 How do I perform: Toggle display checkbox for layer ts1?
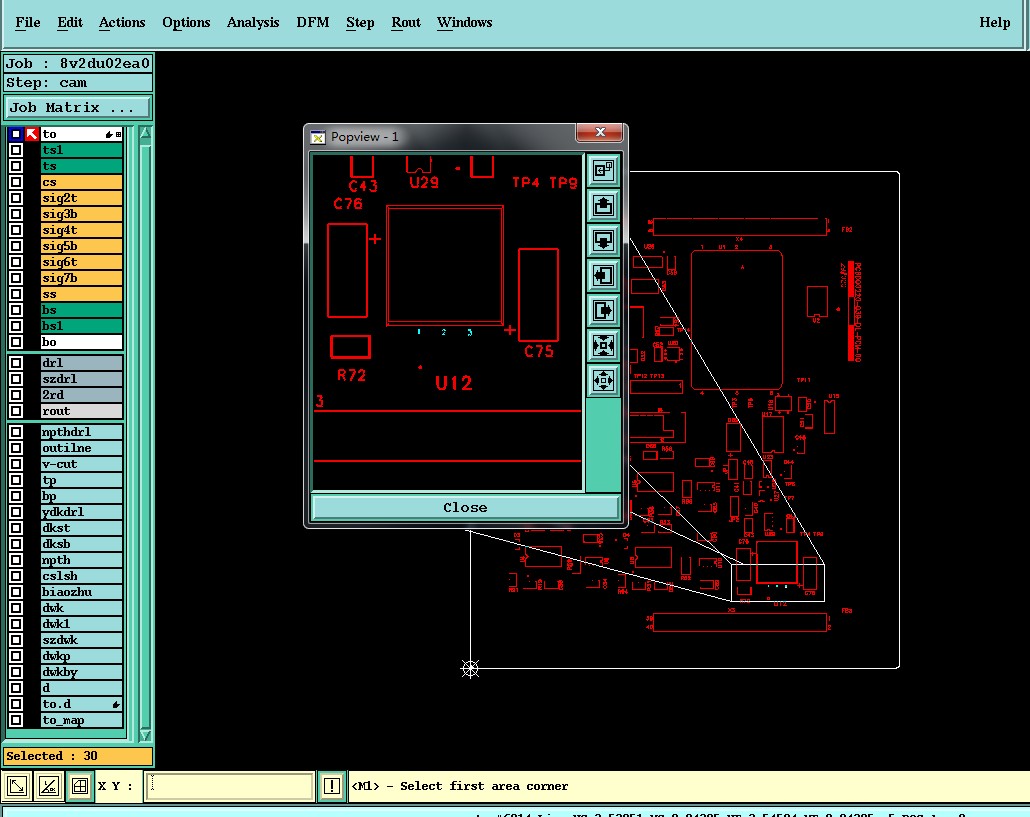16,150
